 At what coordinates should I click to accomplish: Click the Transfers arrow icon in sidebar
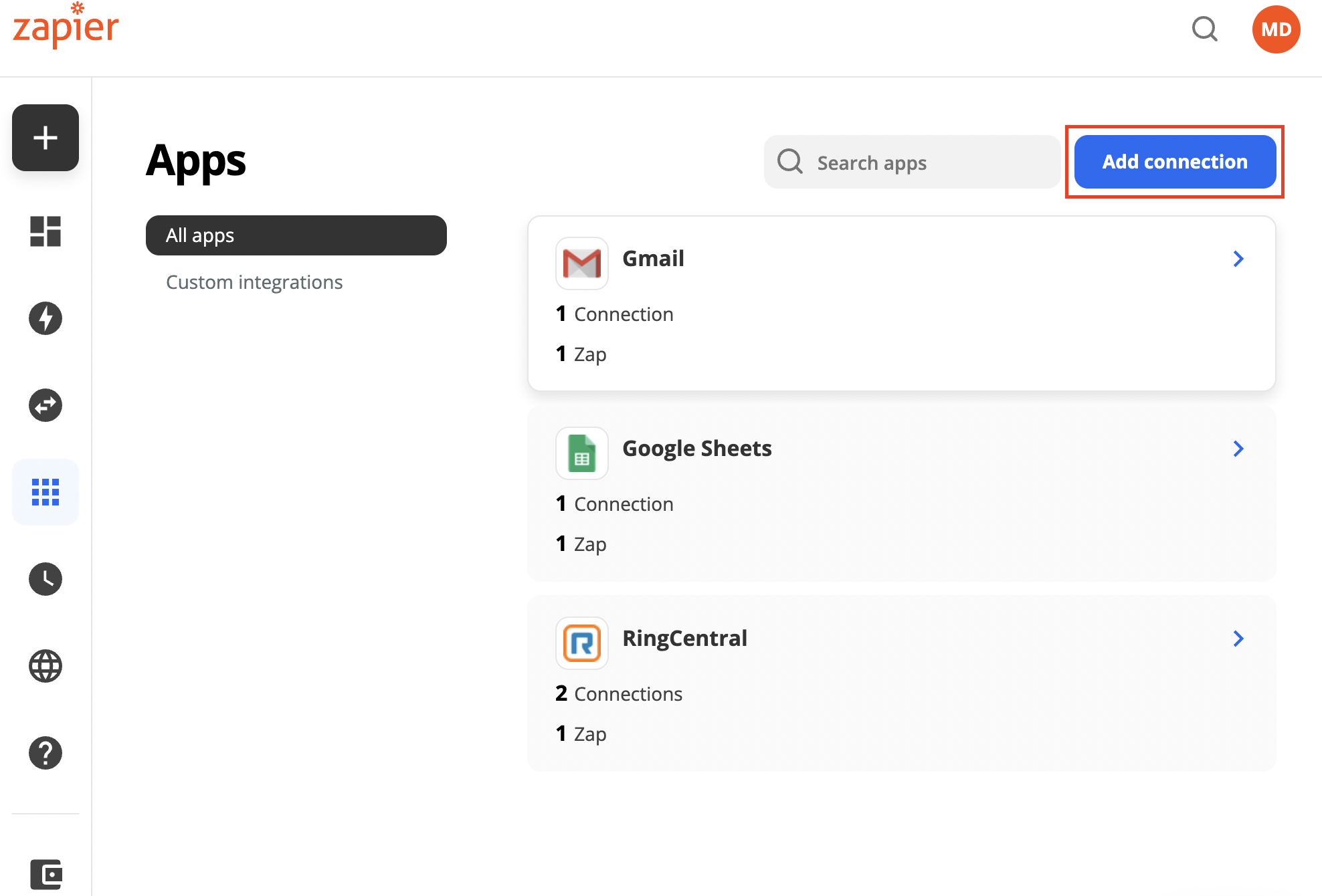[45, 405]
